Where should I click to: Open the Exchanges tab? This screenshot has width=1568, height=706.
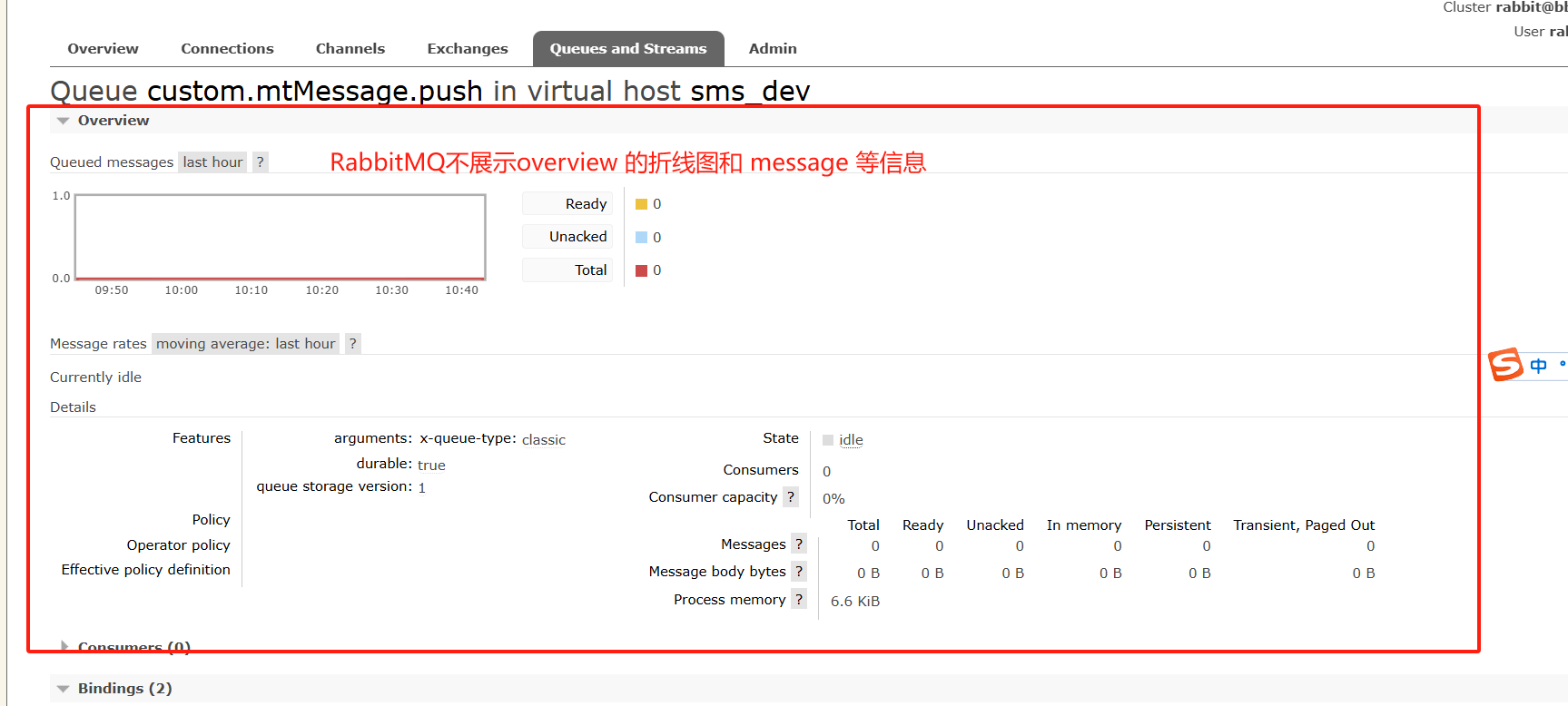click(468, 49)
